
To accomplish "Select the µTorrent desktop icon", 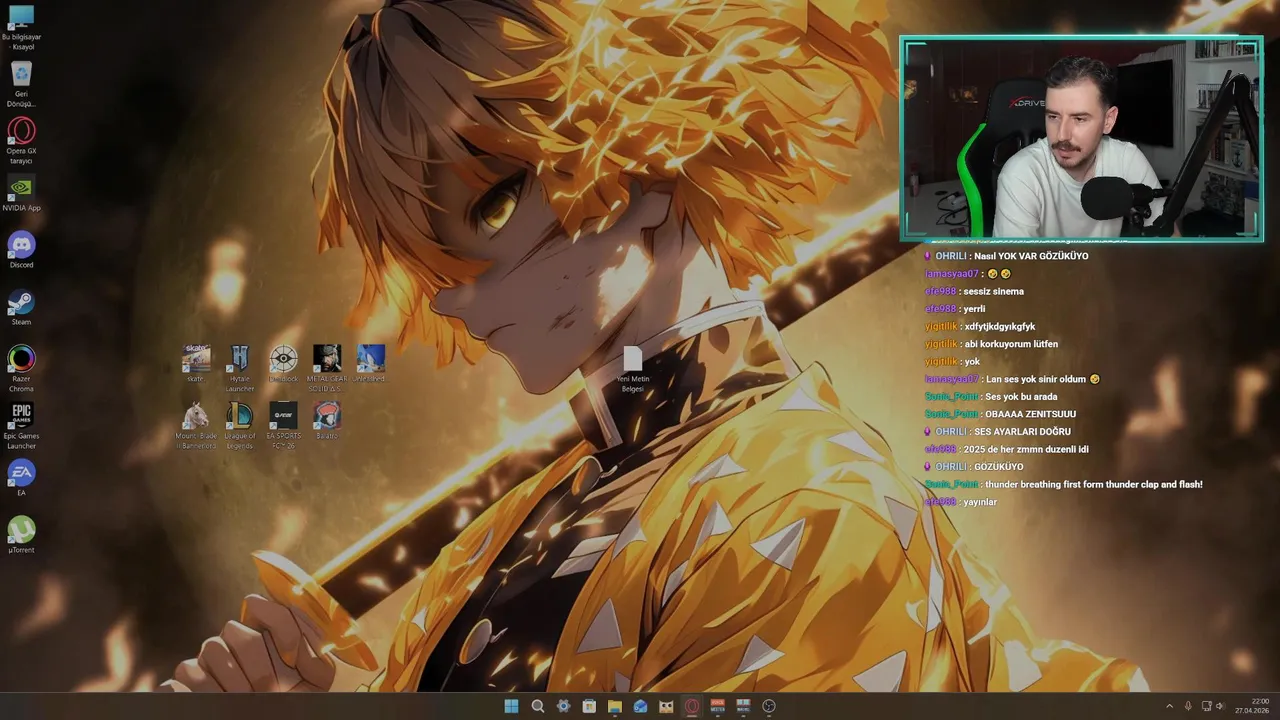I will pyautogui.click(x=21, y=536).
